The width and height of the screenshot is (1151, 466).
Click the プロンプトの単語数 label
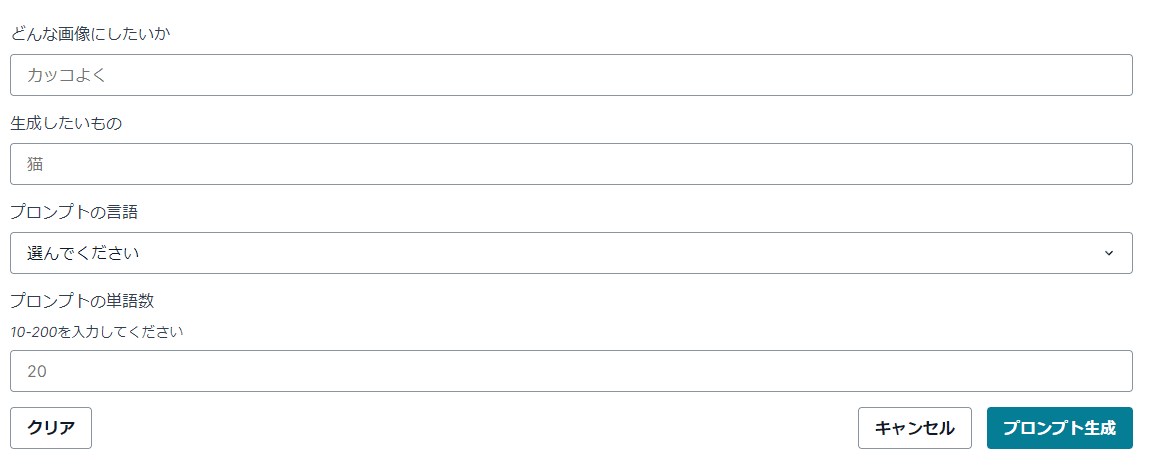pyautogui.click(x=81, y=301)
